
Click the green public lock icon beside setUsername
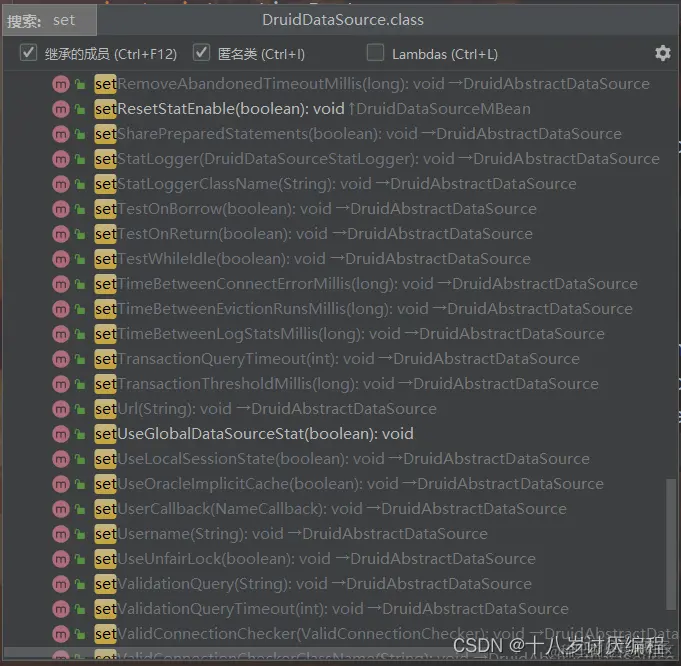coord(80,533)
